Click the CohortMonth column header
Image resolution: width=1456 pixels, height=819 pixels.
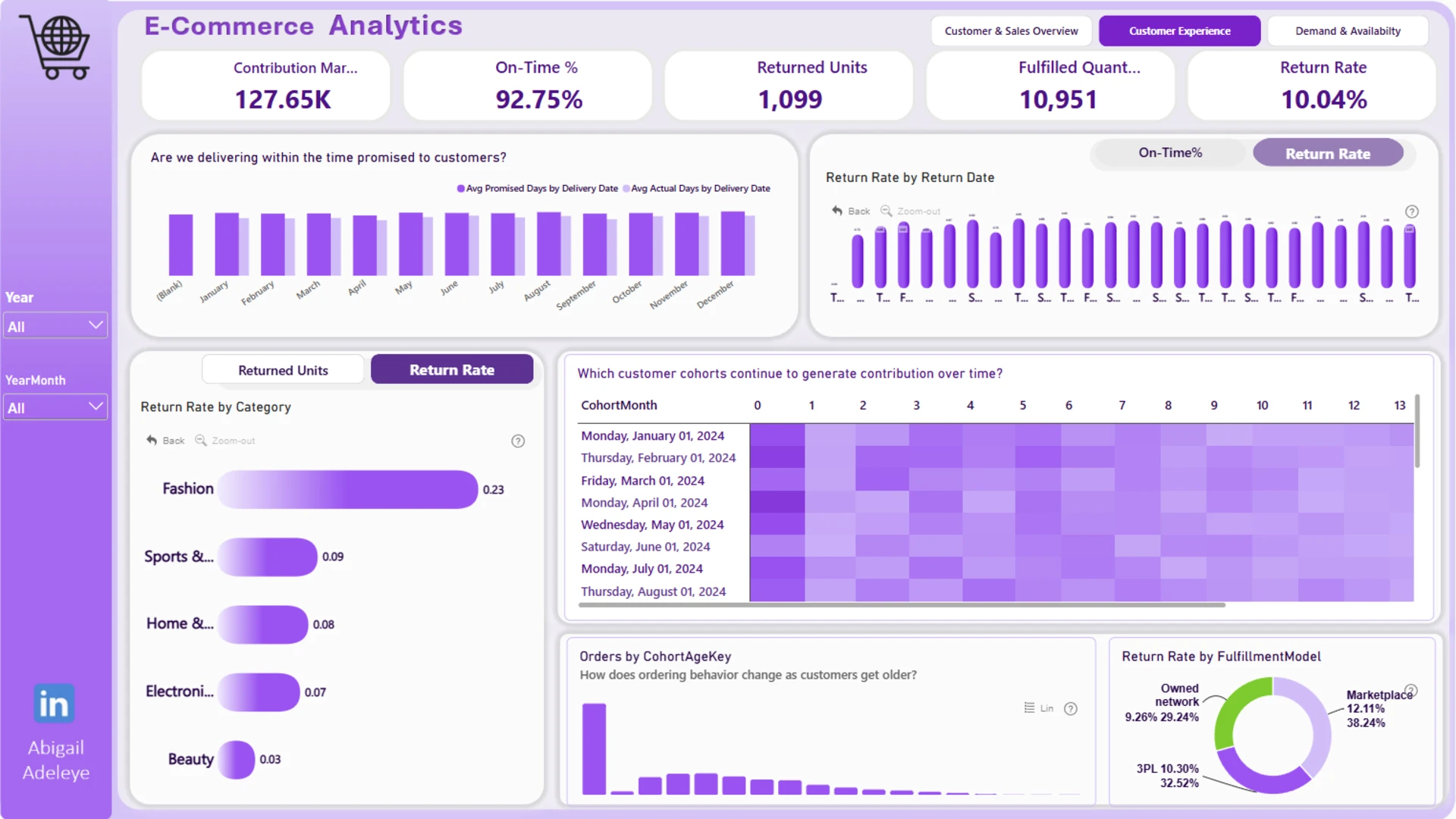(x=619, y=405)
